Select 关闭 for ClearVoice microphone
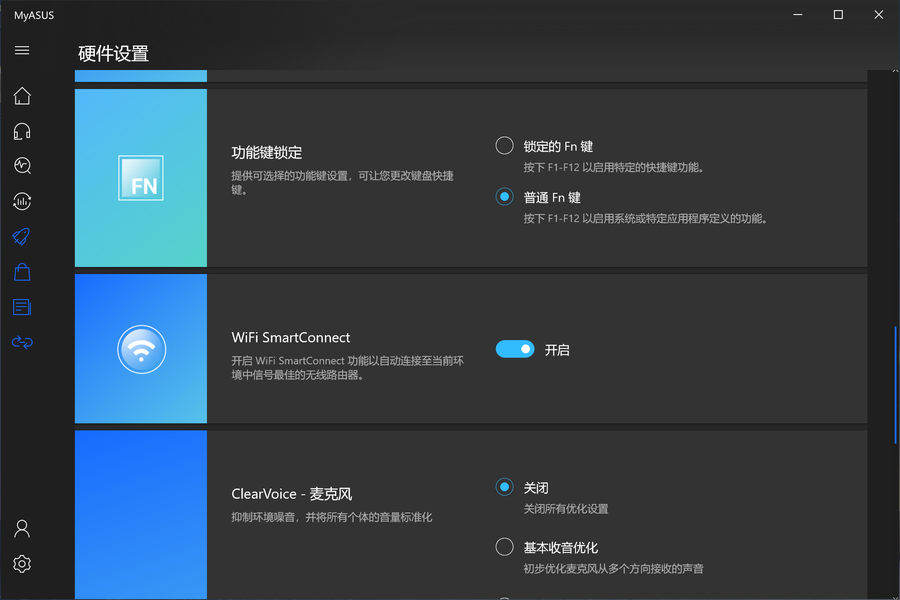Image resolution: width=900 pixels, height=600 pixels. (504, 487)
